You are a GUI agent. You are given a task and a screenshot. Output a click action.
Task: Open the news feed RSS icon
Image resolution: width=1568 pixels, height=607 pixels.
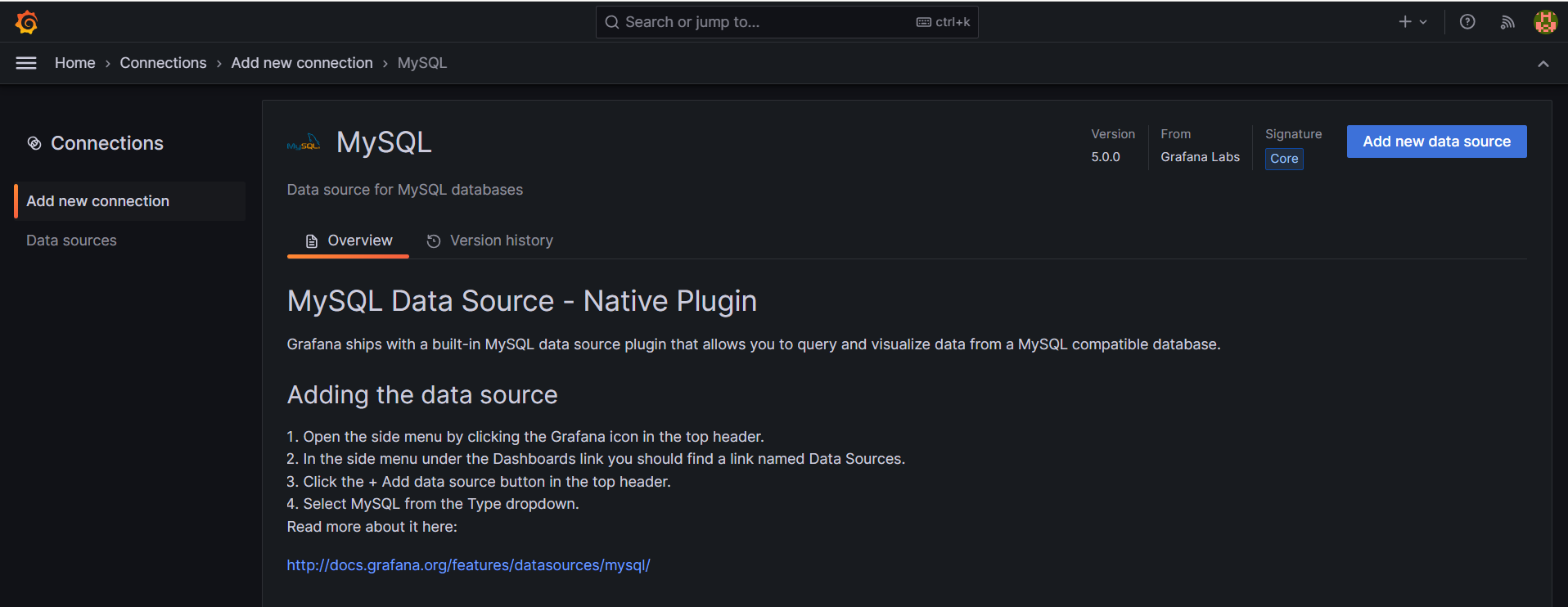pos(1507,22)
